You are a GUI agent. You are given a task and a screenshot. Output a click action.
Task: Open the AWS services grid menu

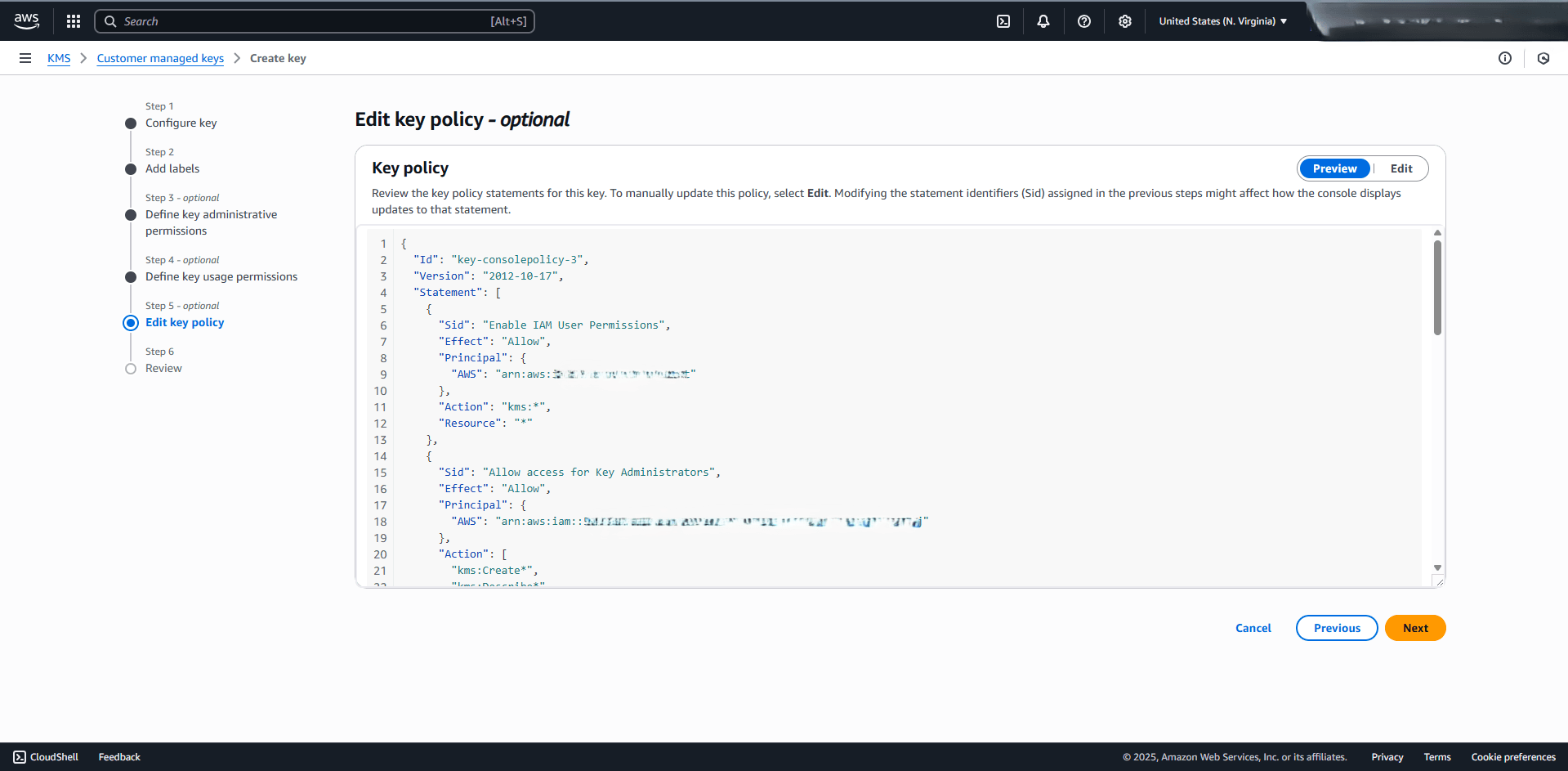[73, 20]
